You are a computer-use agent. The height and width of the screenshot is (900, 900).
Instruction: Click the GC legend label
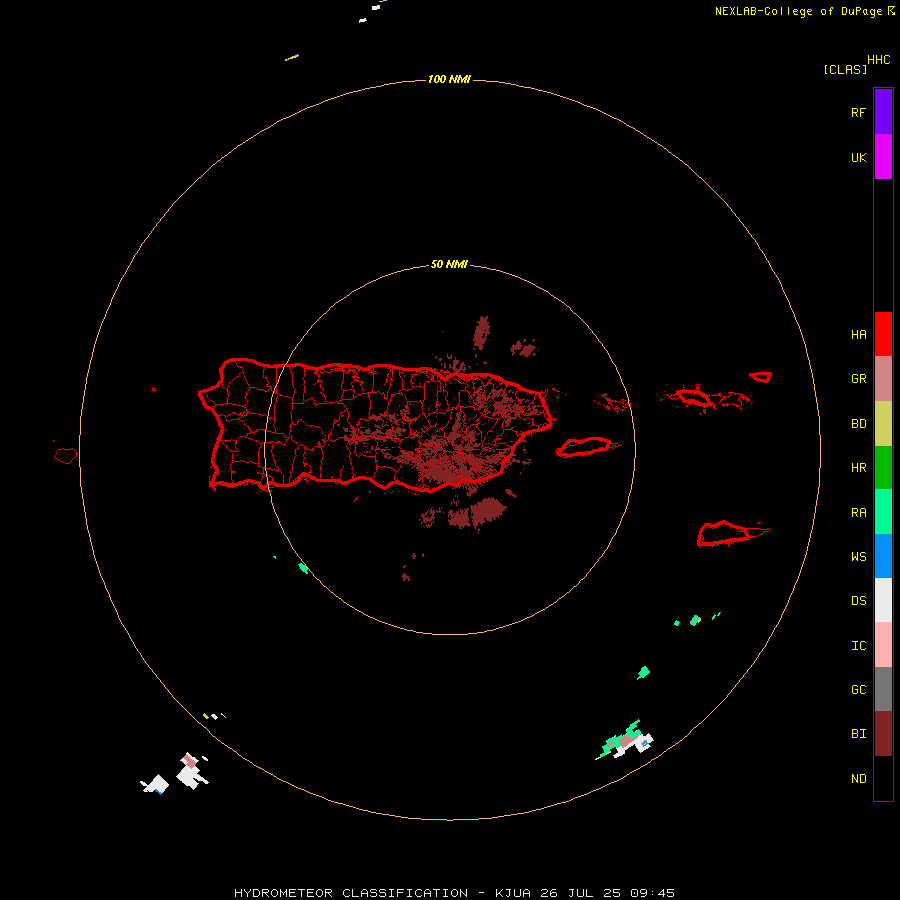click(x=858, y=690)
